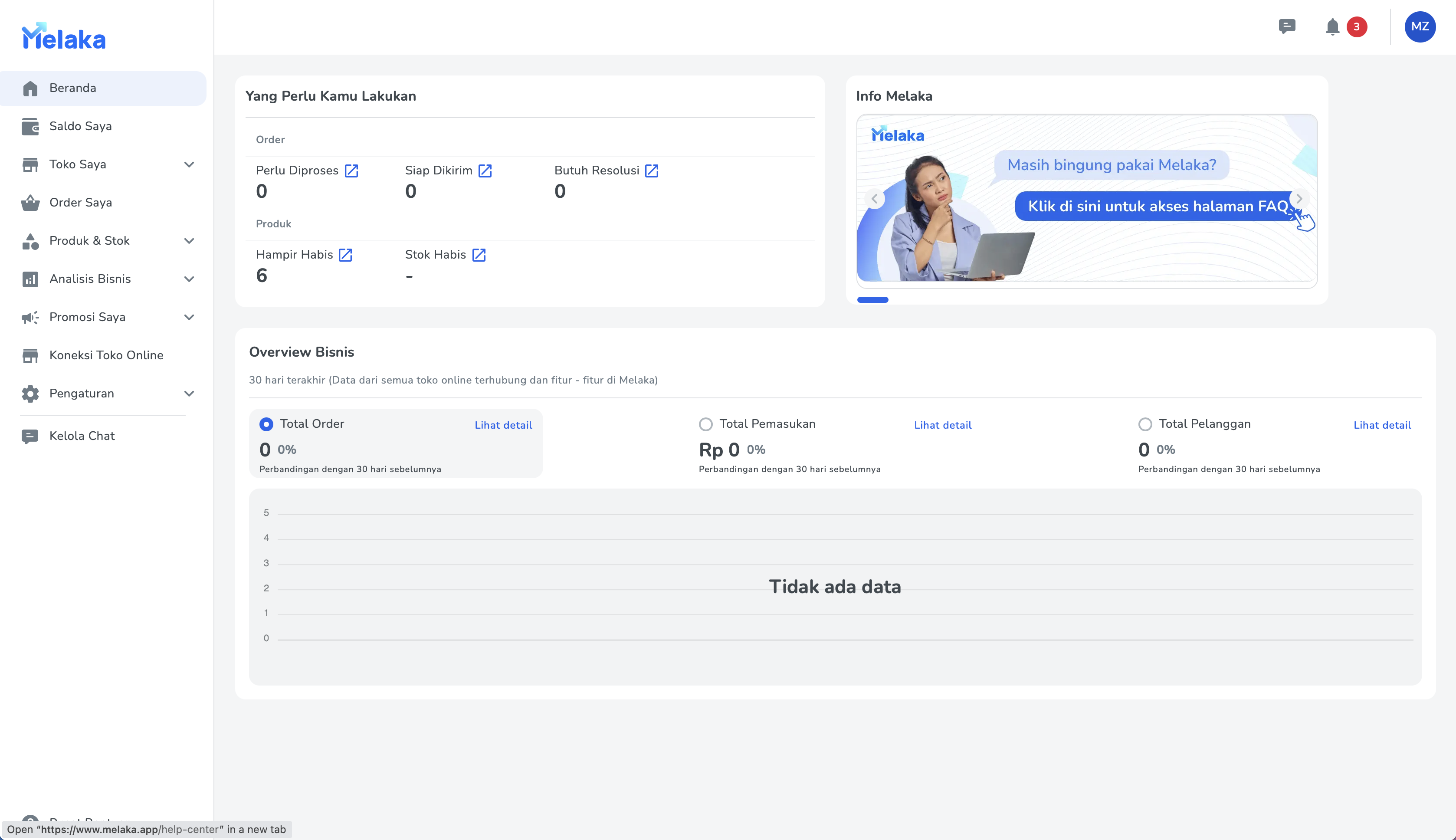Click the Kelola Chat bubble icon

pos(30,436)
